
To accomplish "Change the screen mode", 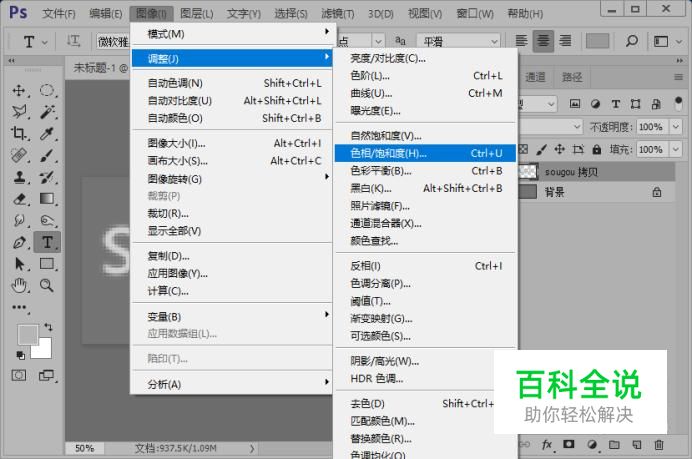I will click(46, 376).
